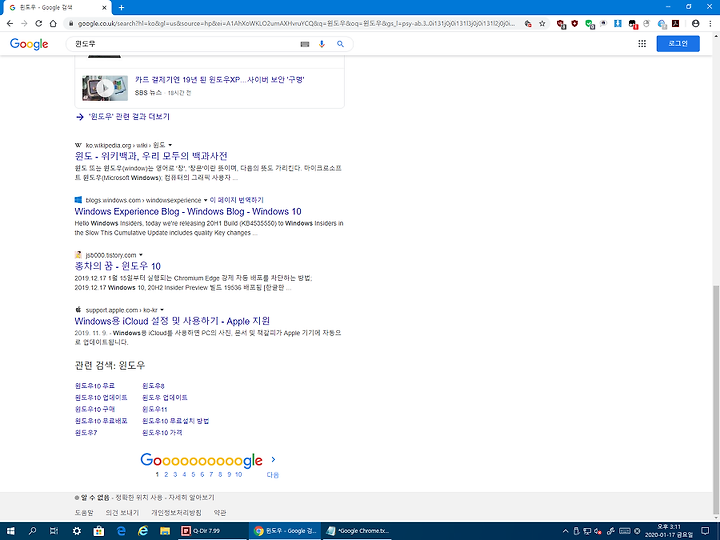This screenshot has width=720, height=540.
Task: Select related search 윈도우7
Action: tap(86, 433)
